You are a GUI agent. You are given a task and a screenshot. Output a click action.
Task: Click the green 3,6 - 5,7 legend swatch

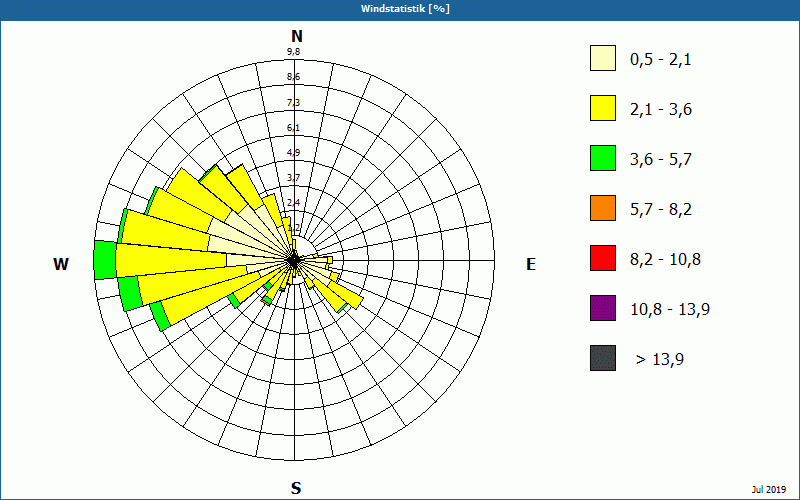pos(603,158)
